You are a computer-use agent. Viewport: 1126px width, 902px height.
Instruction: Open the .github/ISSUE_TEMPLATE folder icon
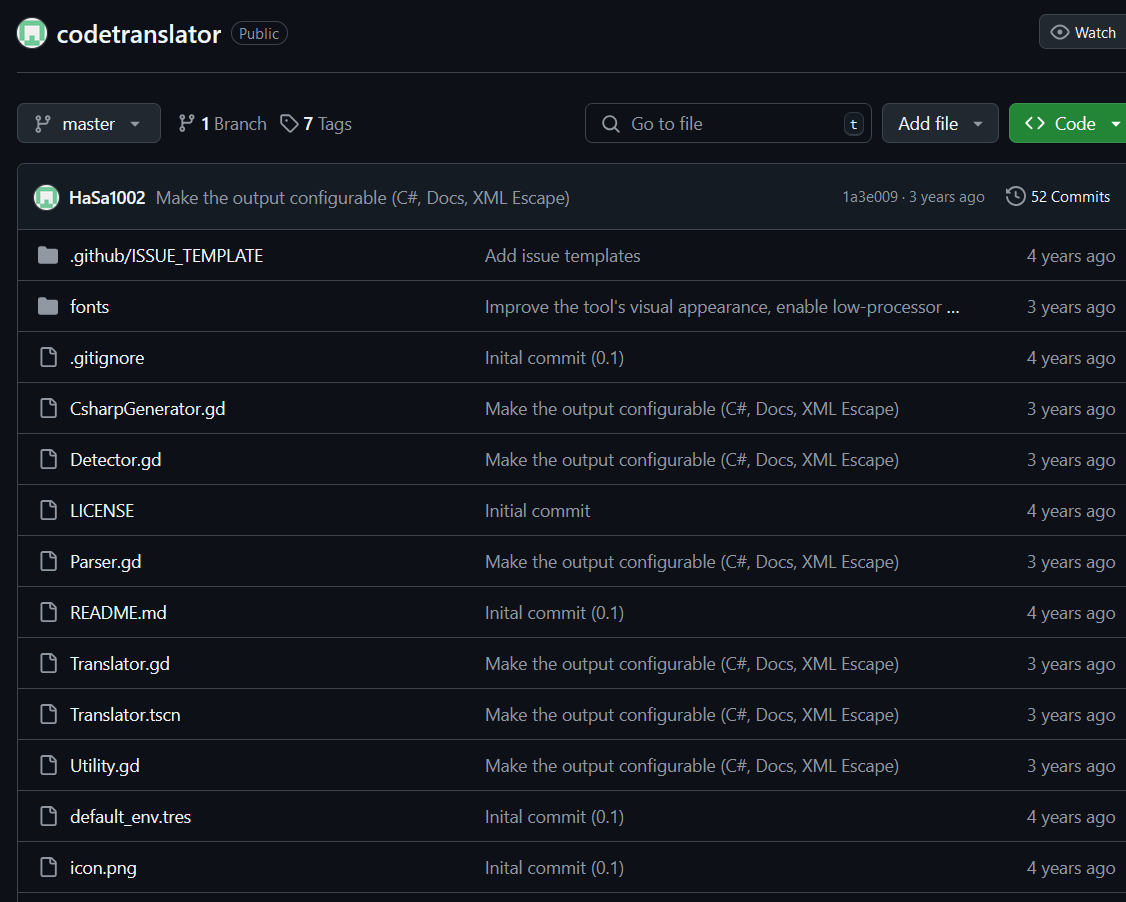[48, 256]
